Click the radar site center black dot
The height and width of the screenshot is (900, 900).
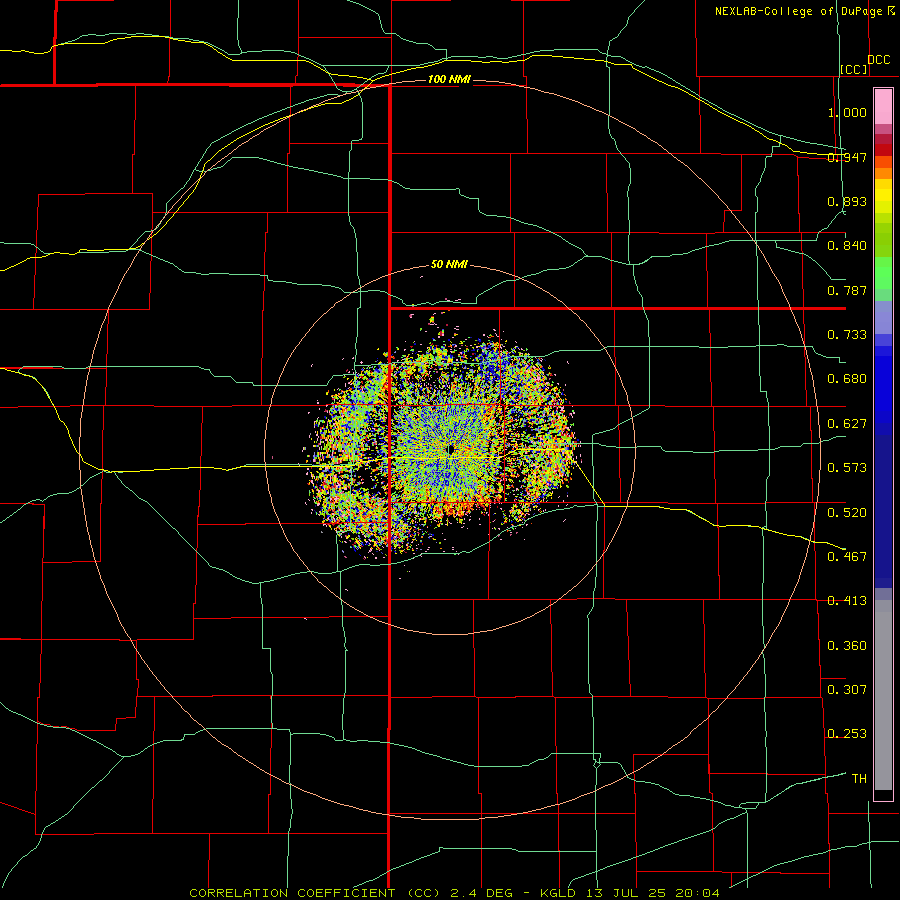451,449
